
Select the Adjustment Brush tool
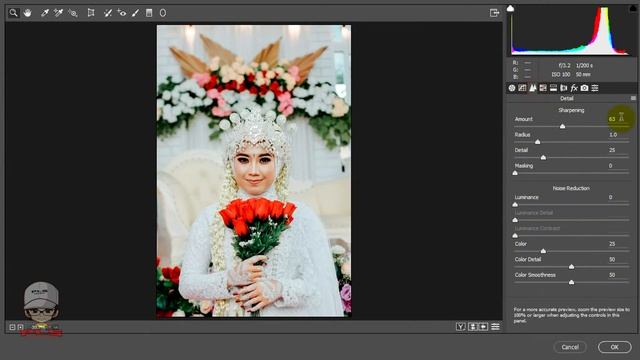click(x=135, y=13)
